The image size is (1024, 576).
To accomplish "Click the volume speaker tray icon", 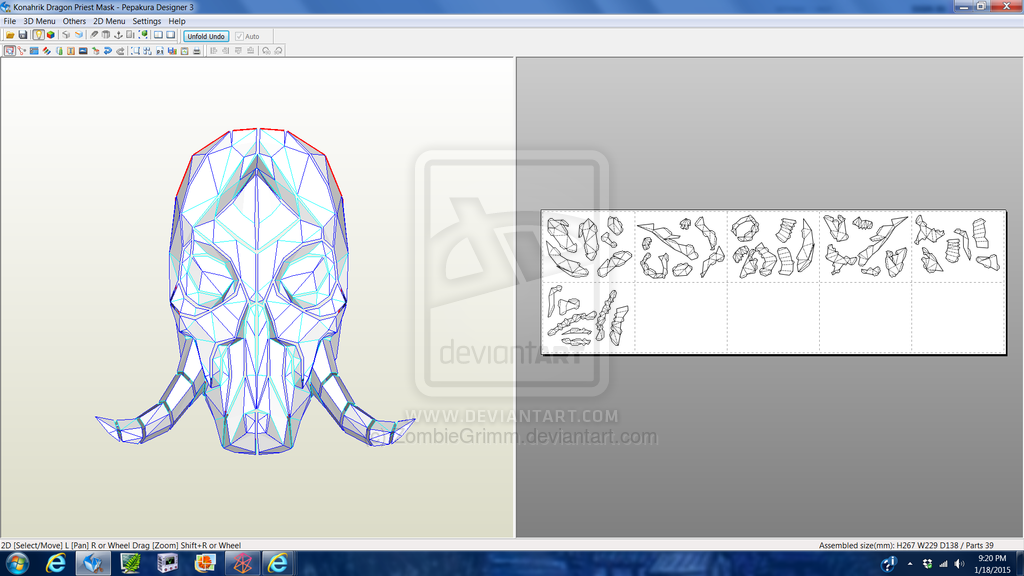I will click(x=959, y=564).
